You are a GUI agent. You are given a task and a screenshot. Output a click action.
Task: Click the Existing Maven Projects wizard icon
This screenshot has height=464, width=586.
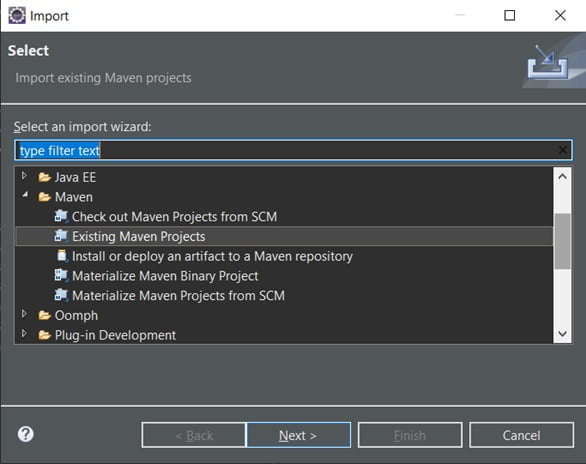[61, 236]
